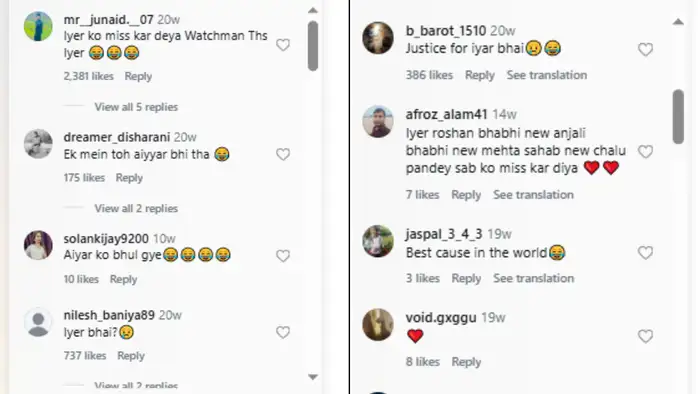Like nilesh_baniya89's 'Iyer bhai?' comment
The width and height of the screenshot is (700, 394).
pyautogui.click(x=283, y=332)
